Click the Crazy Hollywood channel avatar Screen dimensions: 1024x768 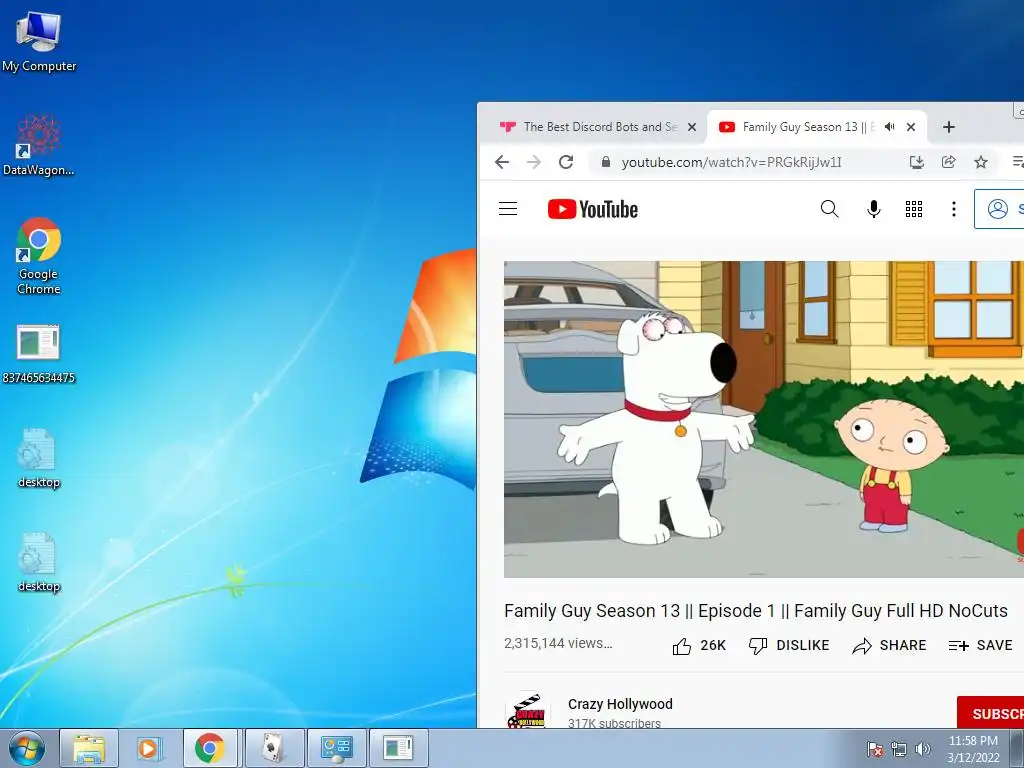click(x=527, y=712)
